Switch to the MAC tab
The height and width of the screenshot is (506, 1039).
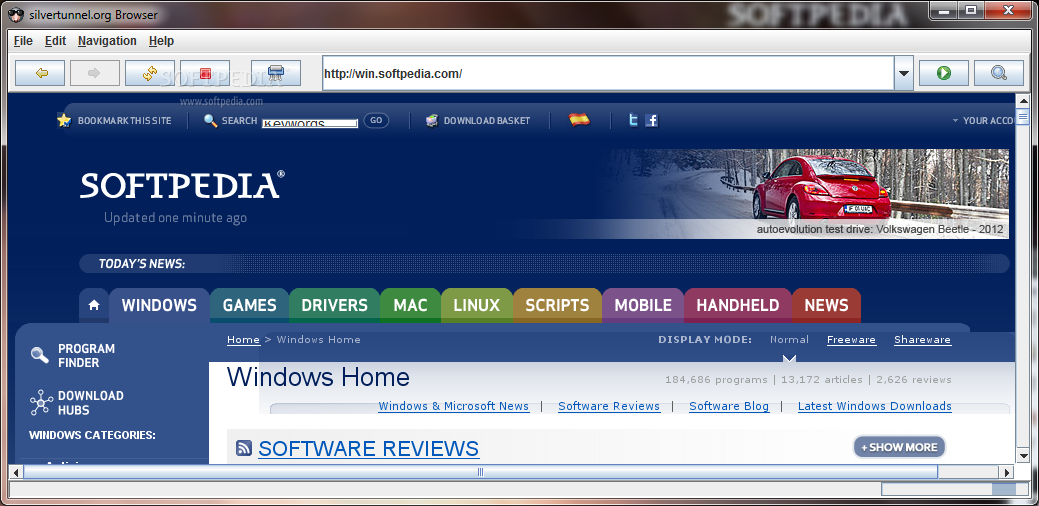coord(410,305)
